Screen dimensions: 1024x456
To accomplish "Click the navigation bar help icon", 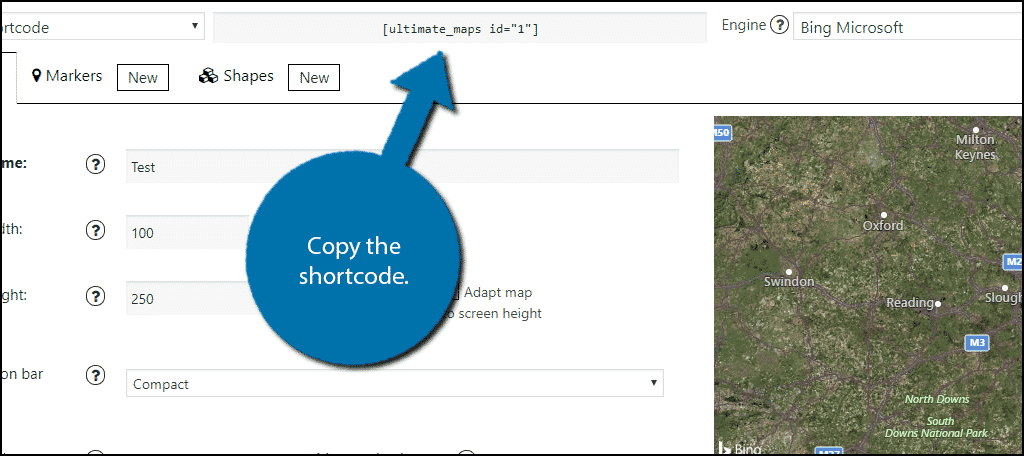I will (96, 375).
